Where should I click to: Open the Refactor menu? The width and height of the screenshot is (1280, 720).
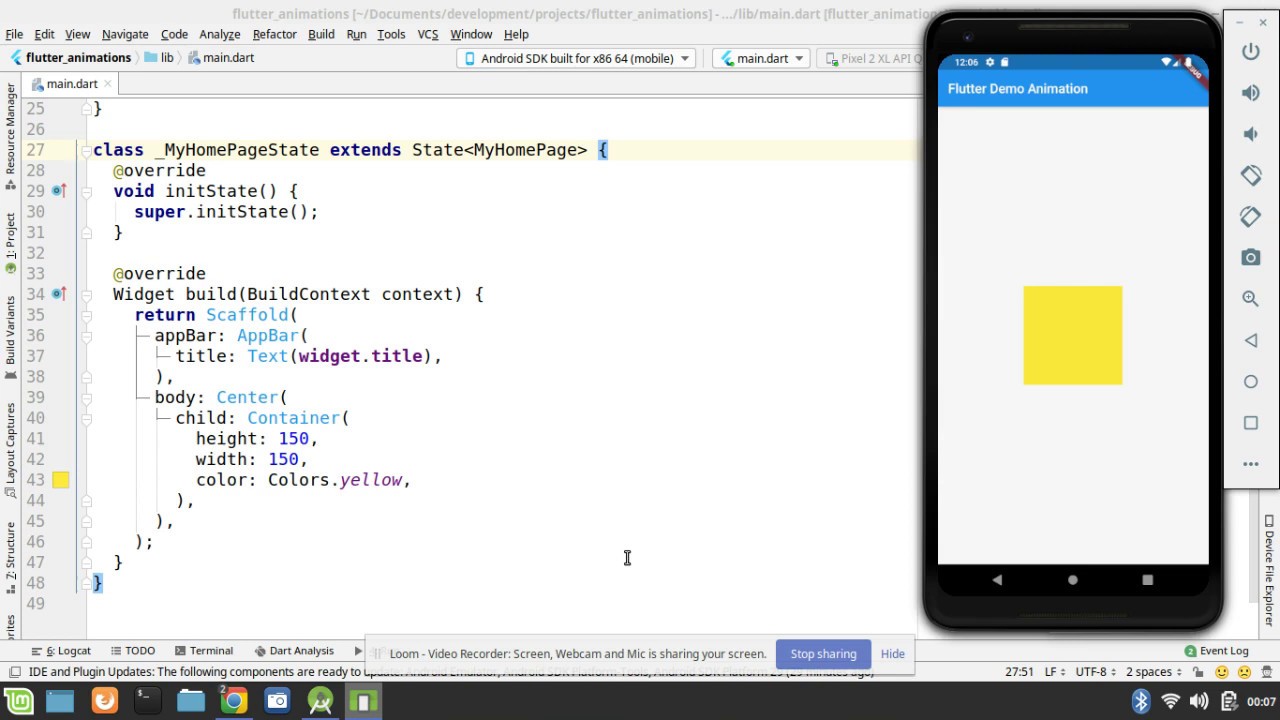click(274, 34)
